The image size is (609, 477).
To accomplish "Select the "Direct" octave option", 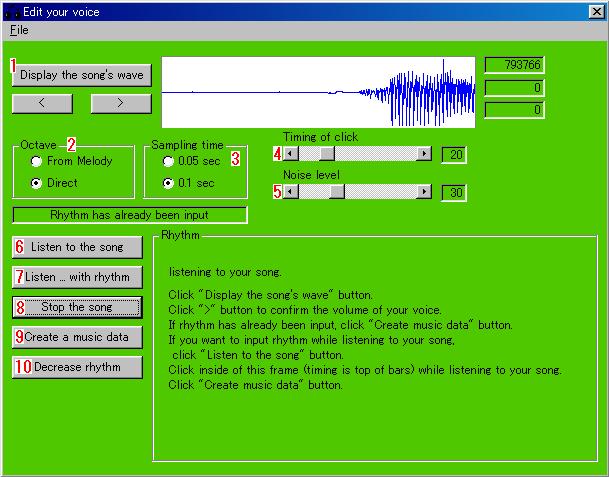I will click(37, 183).
